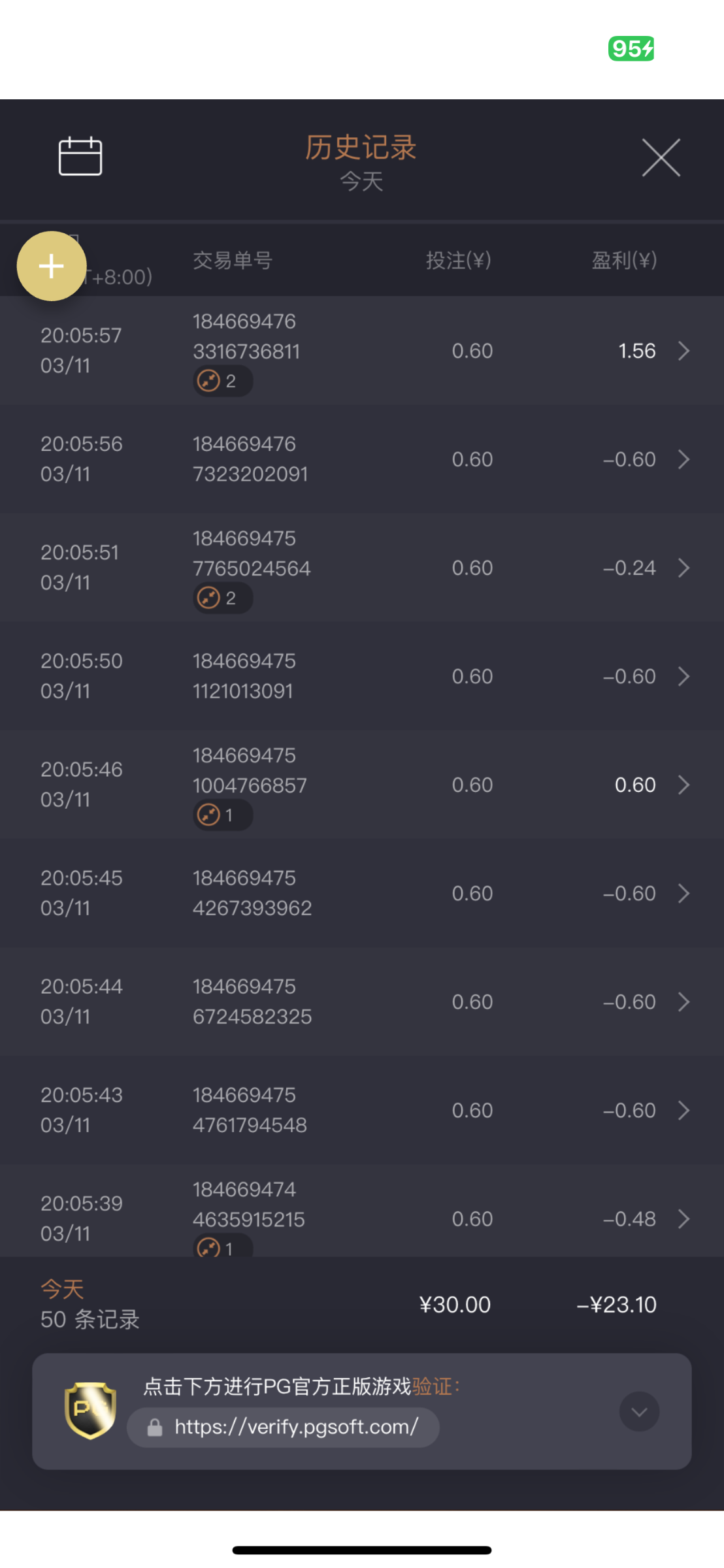
Task: Close the history records panel
Action: [x=661, y=157]
